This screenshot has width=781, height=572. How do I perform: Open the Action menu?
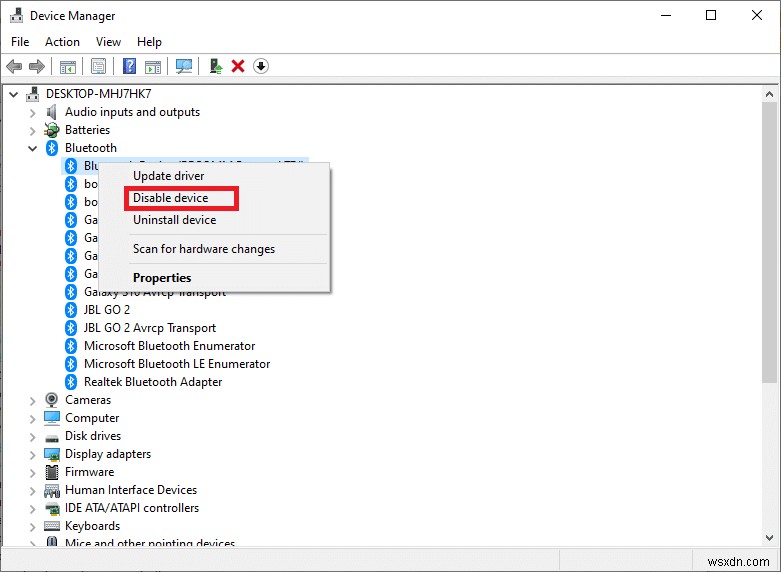tap(62, 42)
